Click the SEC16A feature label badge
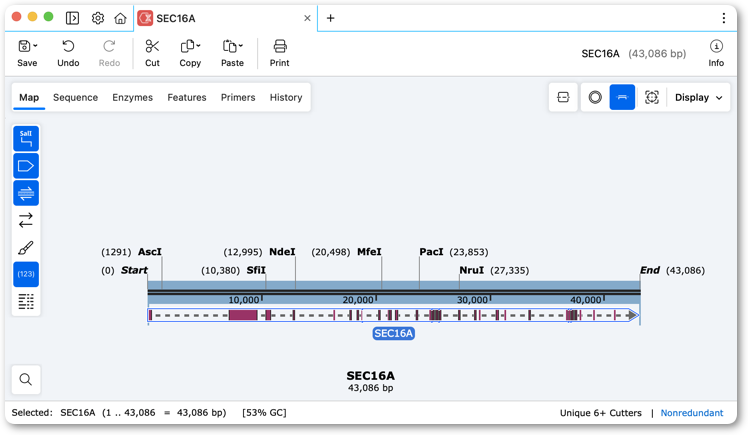 394,333
